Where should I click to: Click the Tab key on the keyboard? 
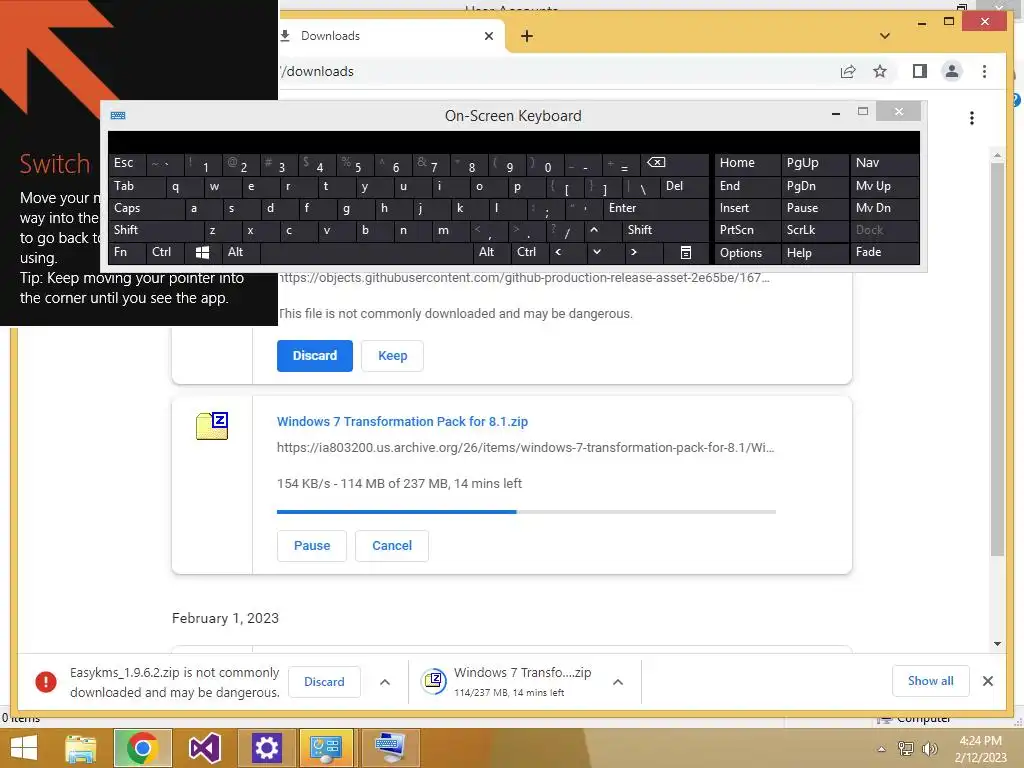[136, 186]
